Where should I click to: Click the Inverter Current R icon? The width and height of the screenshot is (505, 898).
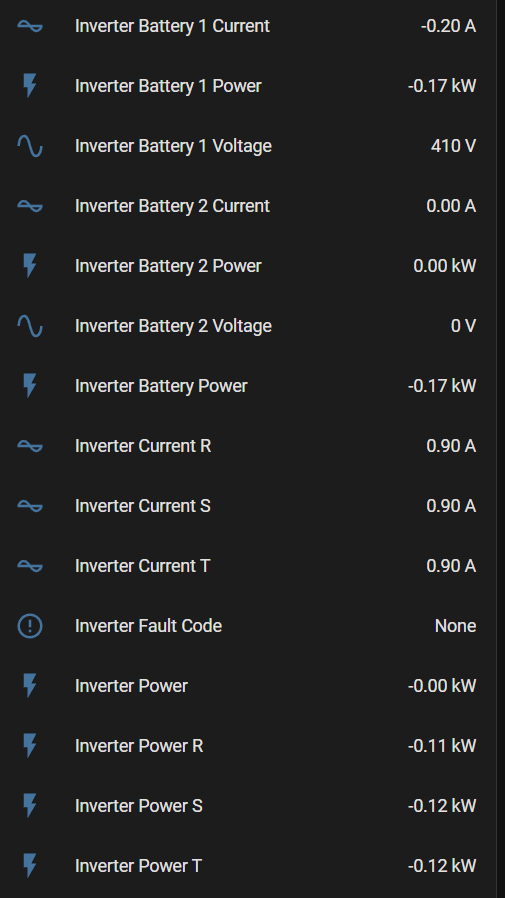30,446
